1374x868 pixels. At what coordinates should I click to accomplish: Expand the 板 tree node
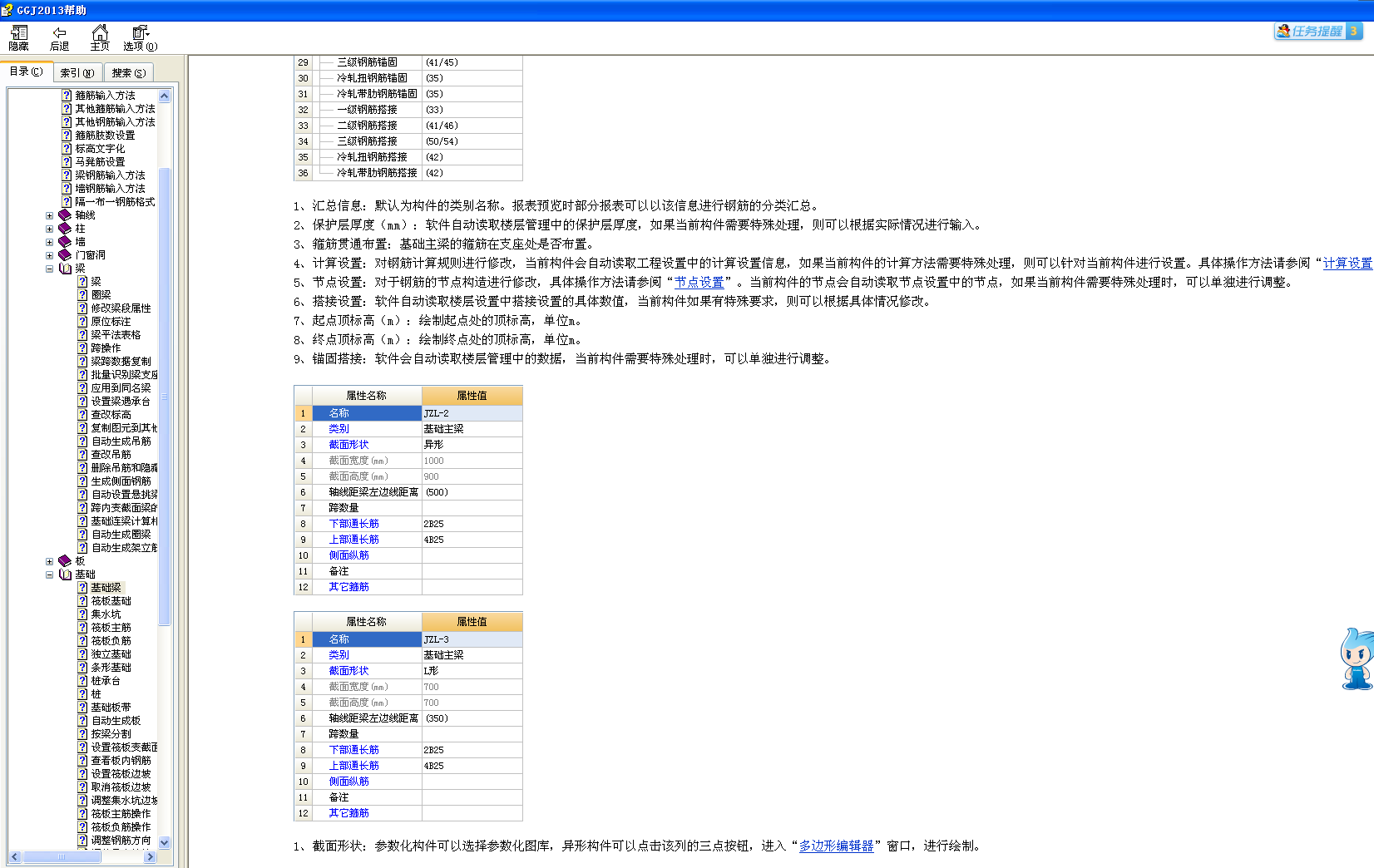pos(49,561)
